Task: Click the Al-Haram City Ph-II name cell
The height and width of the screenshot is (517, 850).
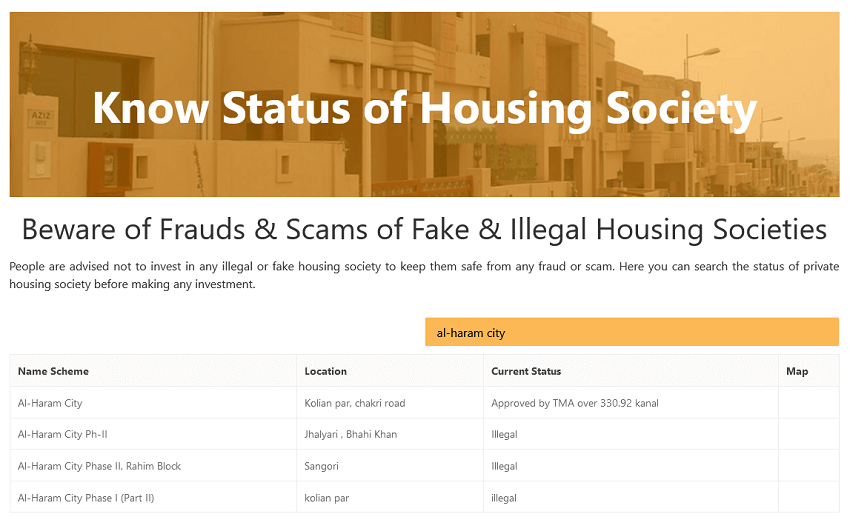Action: (64, 435)
